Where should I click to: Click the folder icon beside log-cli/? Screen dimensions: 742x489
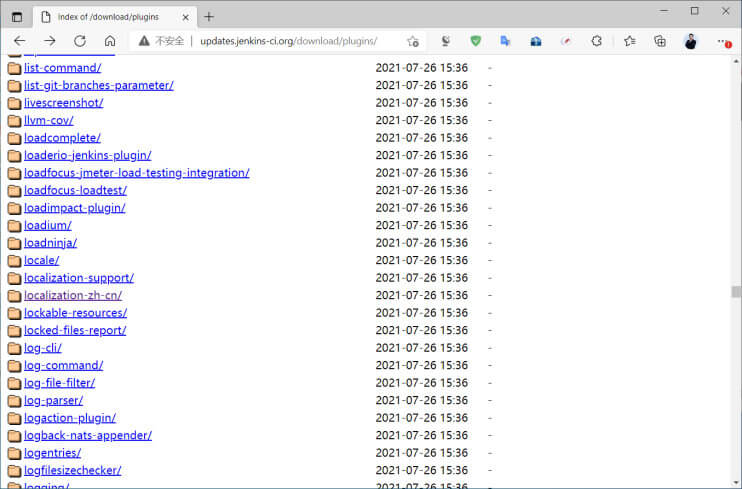pyautogui.click(x=14, y=348)
